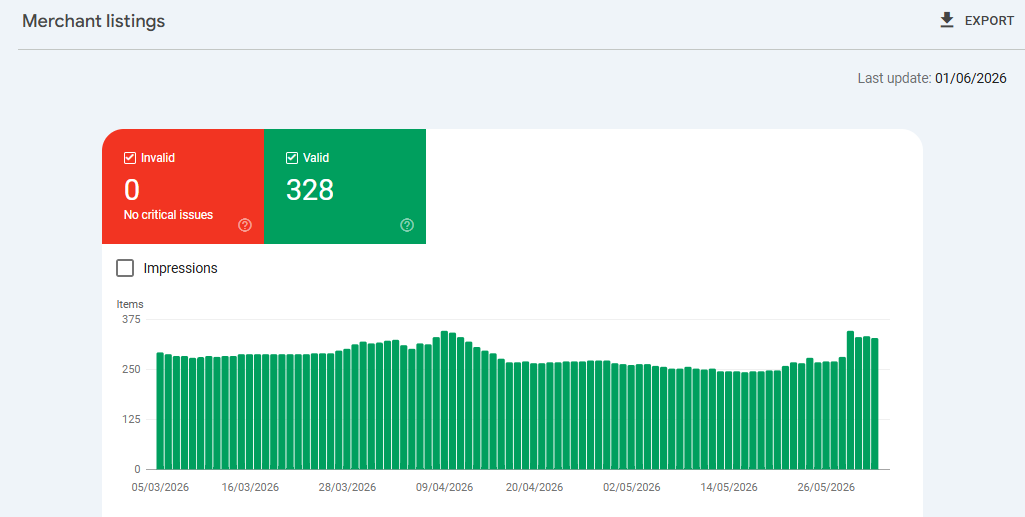Click the 05/03/2026 axis date label
The width and height of the screenshot is (1025, 517).
point(160,488)
